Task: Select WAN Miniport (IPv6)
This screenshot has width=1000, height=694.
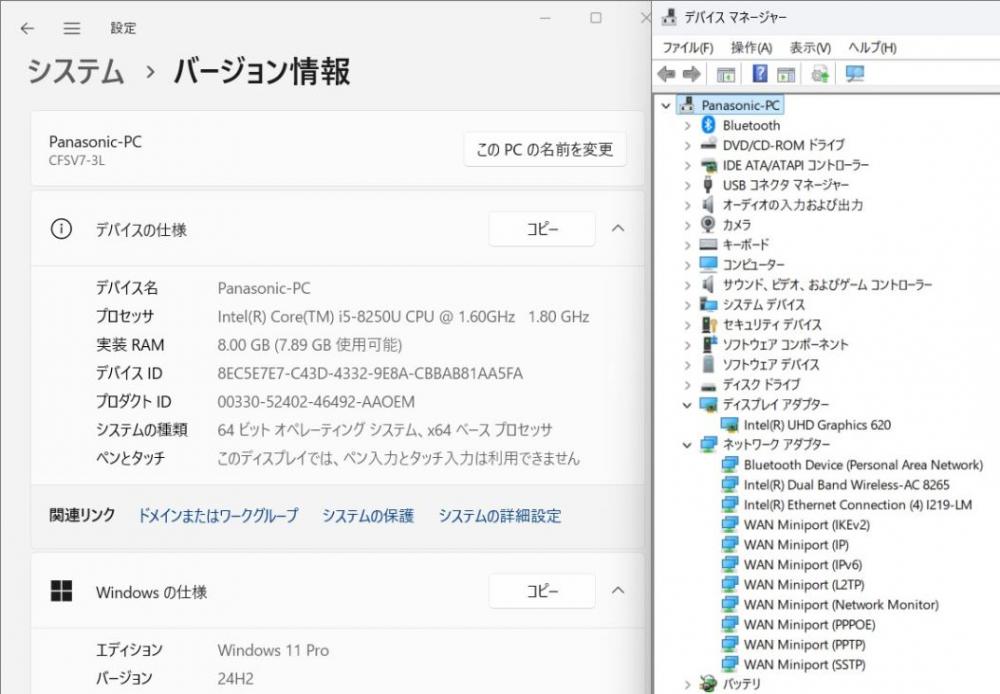Action: pos(802,565)
